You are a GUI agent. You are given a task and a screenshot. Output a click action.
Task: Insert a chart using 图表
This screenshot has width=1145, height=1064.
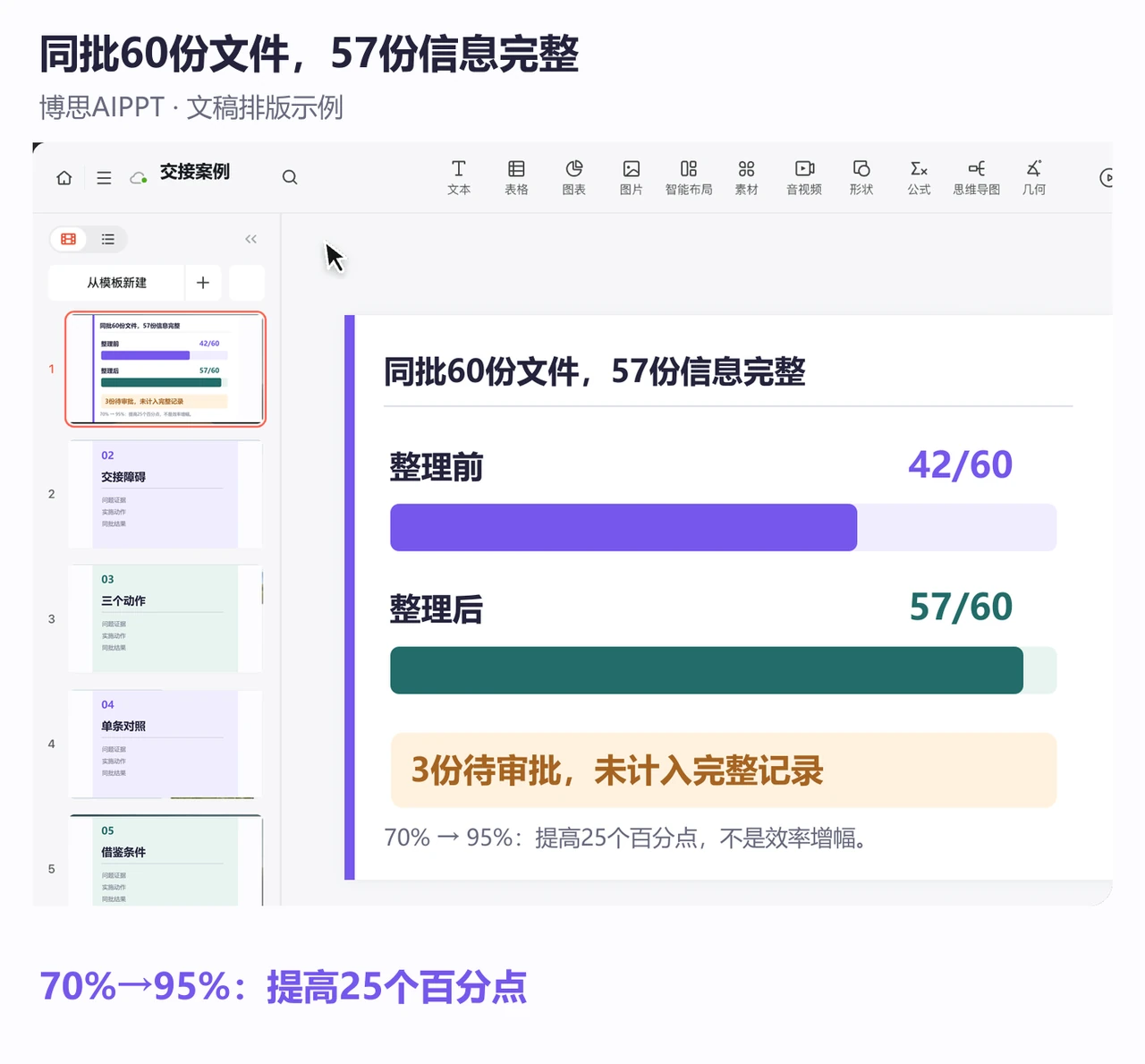pyautogui.click(x=574, y=177)
